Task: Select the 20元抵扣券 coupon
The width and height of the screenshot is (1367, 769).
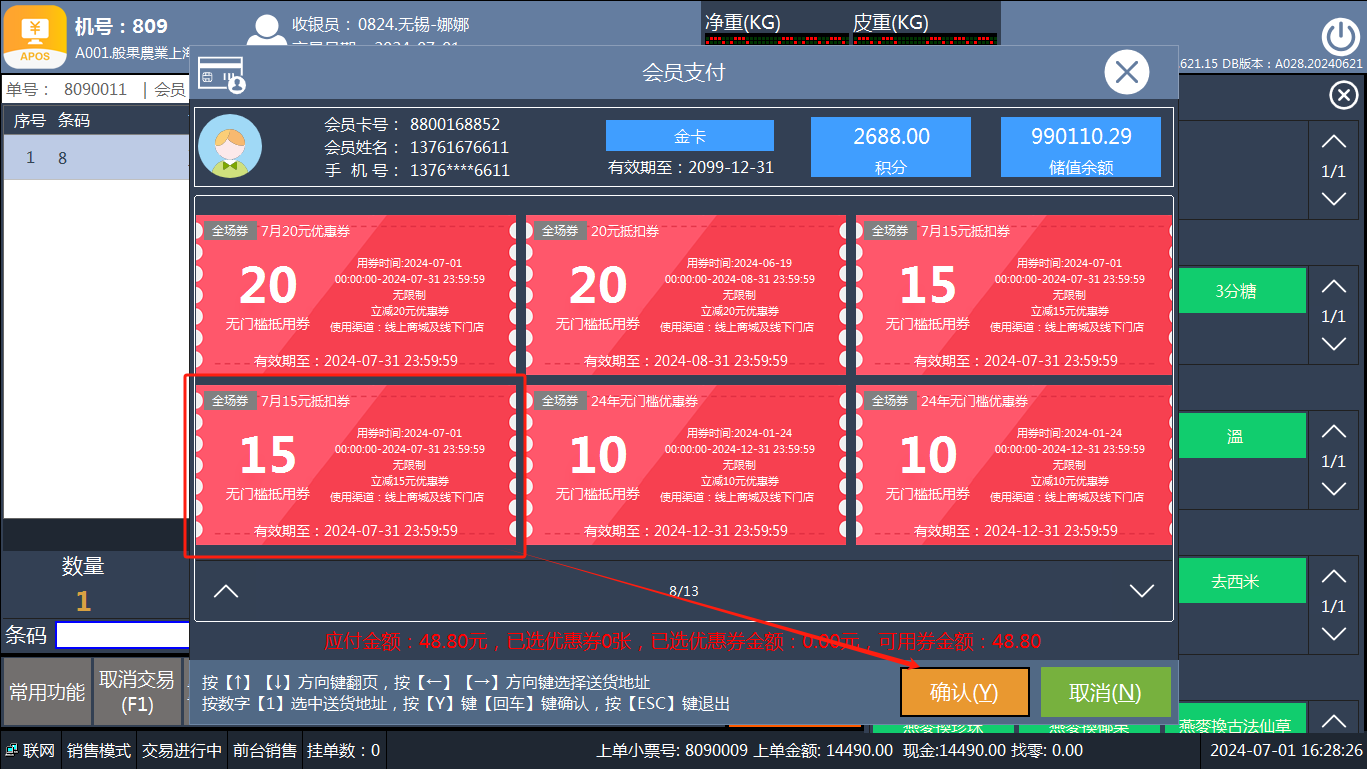Action: pyautogui.click(x=685, y=295)
